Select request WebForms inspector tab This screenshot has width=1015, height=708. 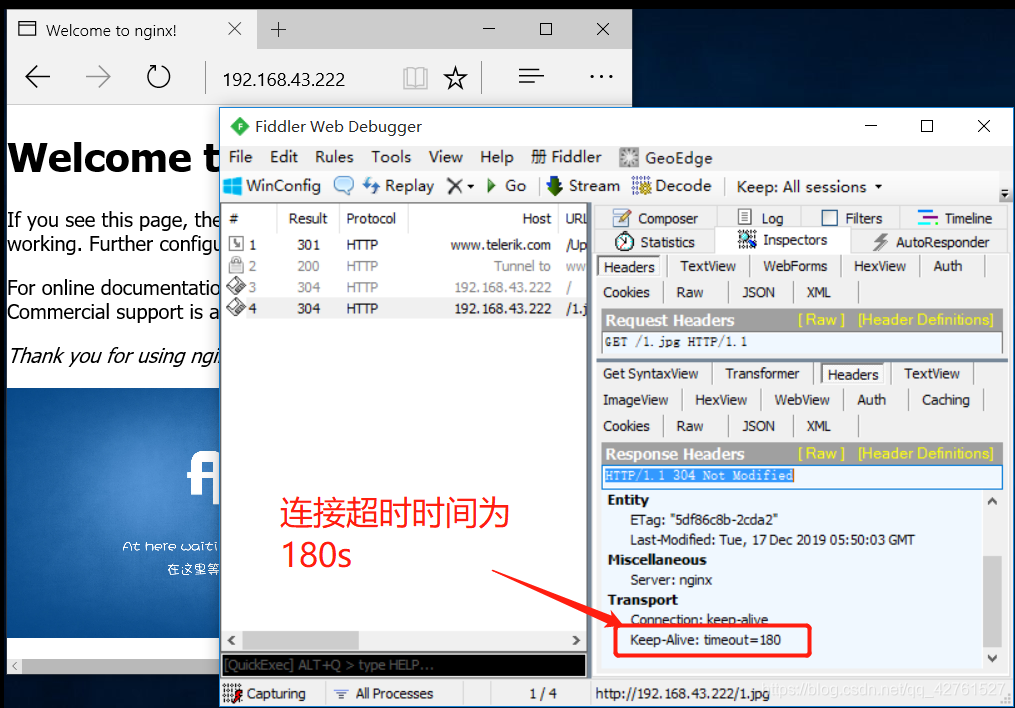tap(795, 266)
